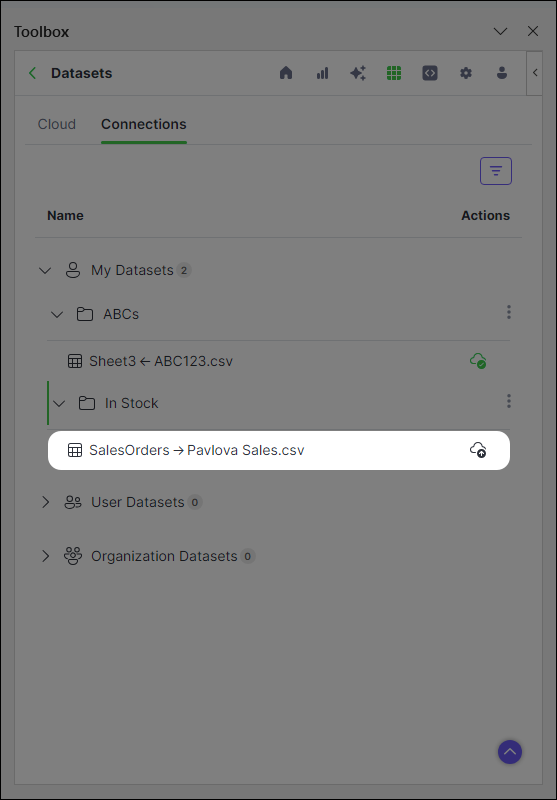Screen dimensions: 557x800
Task: Go back using the green arrow beside Datasets
Action: pos(33,73)
